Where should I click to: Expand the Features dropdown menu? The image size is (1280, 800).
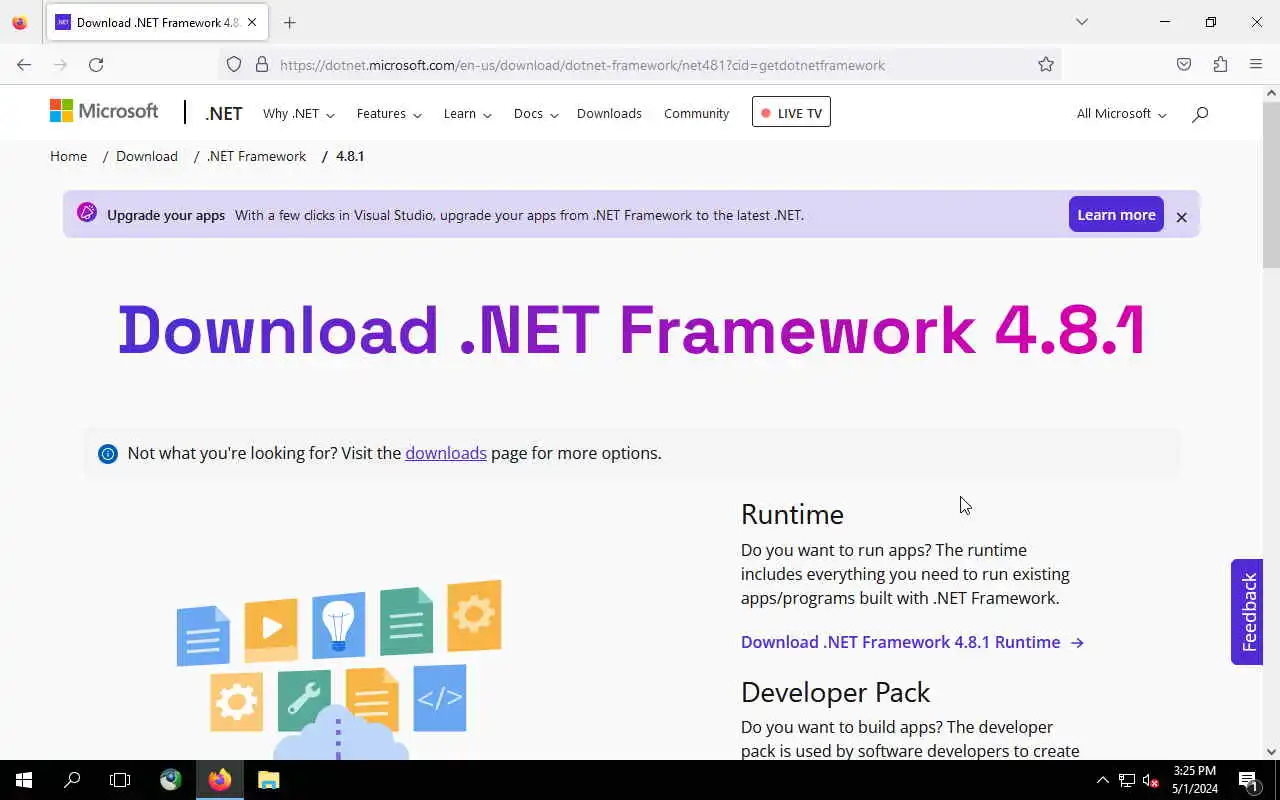coord(389,114)
